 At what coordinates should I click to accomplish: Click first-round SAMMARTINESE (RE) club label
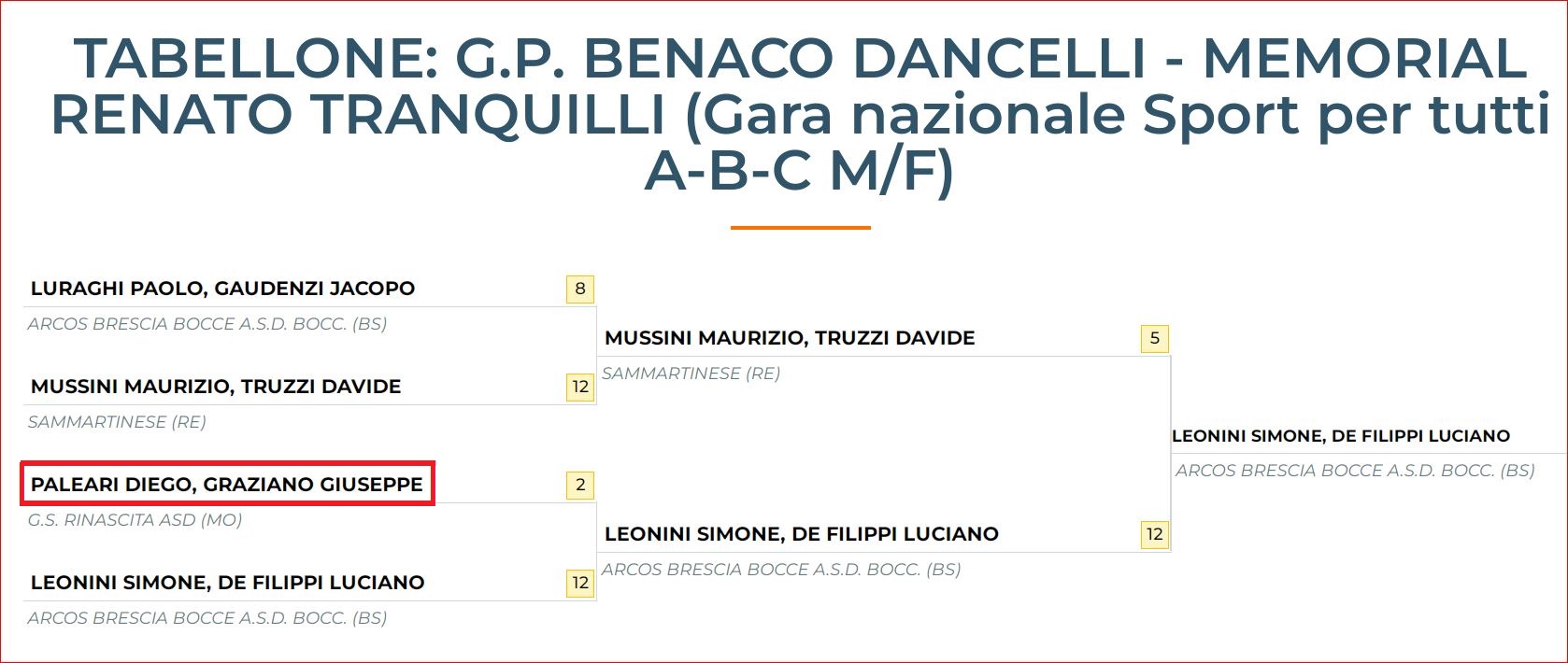pyautogui.click(x=117, y=422)
